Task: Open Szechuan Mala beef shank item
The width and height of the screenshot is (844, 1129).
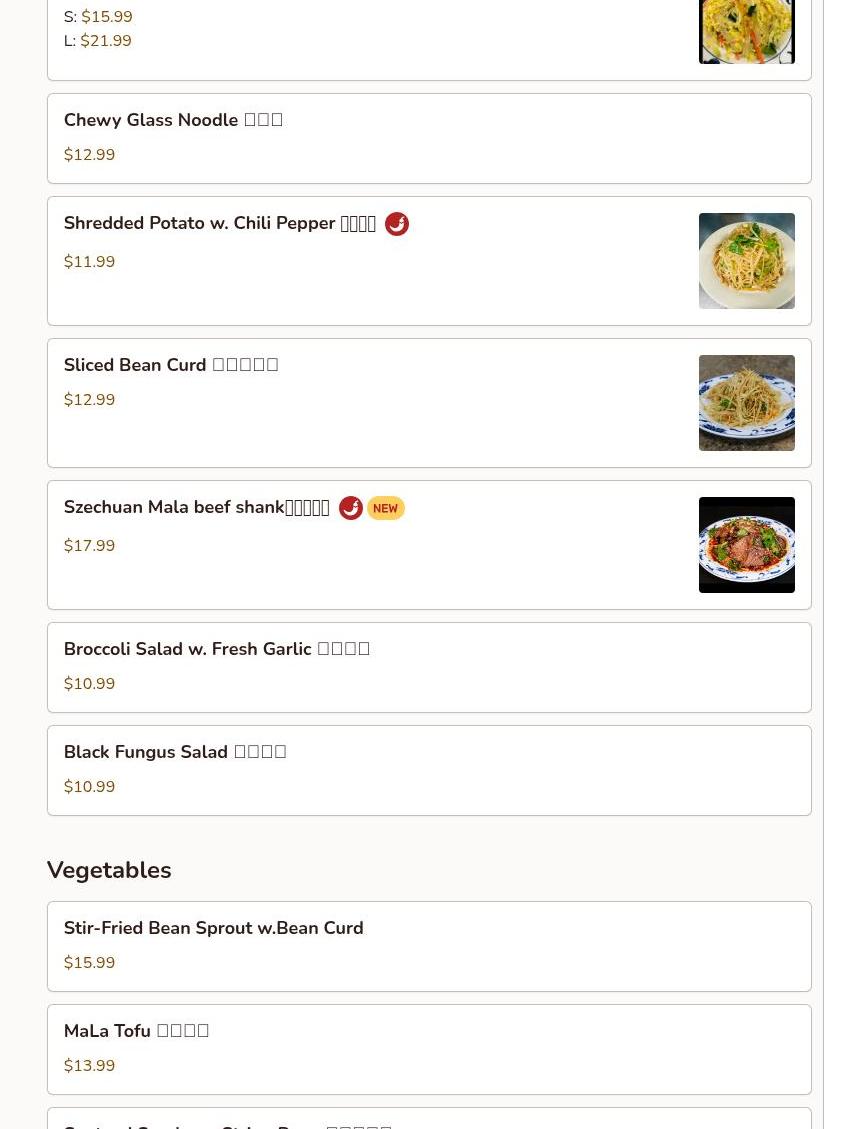Action: (x=429, y=544)
